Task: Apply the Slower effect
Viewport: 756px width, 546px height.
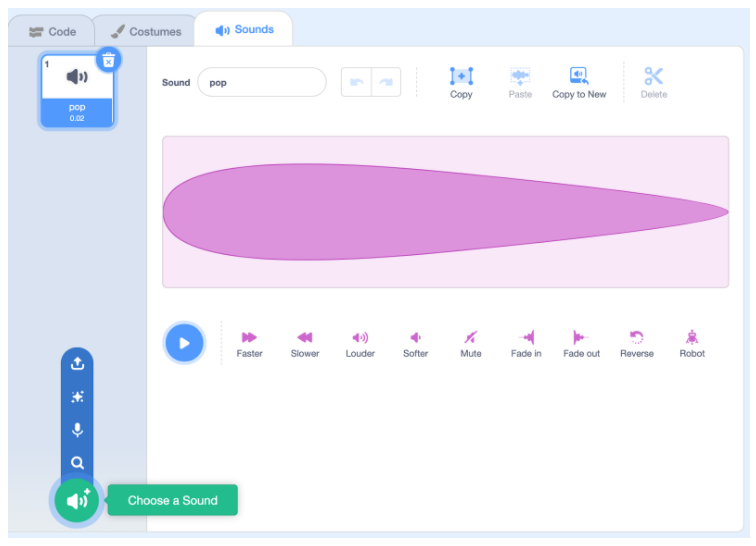Action: coord(305,344)
